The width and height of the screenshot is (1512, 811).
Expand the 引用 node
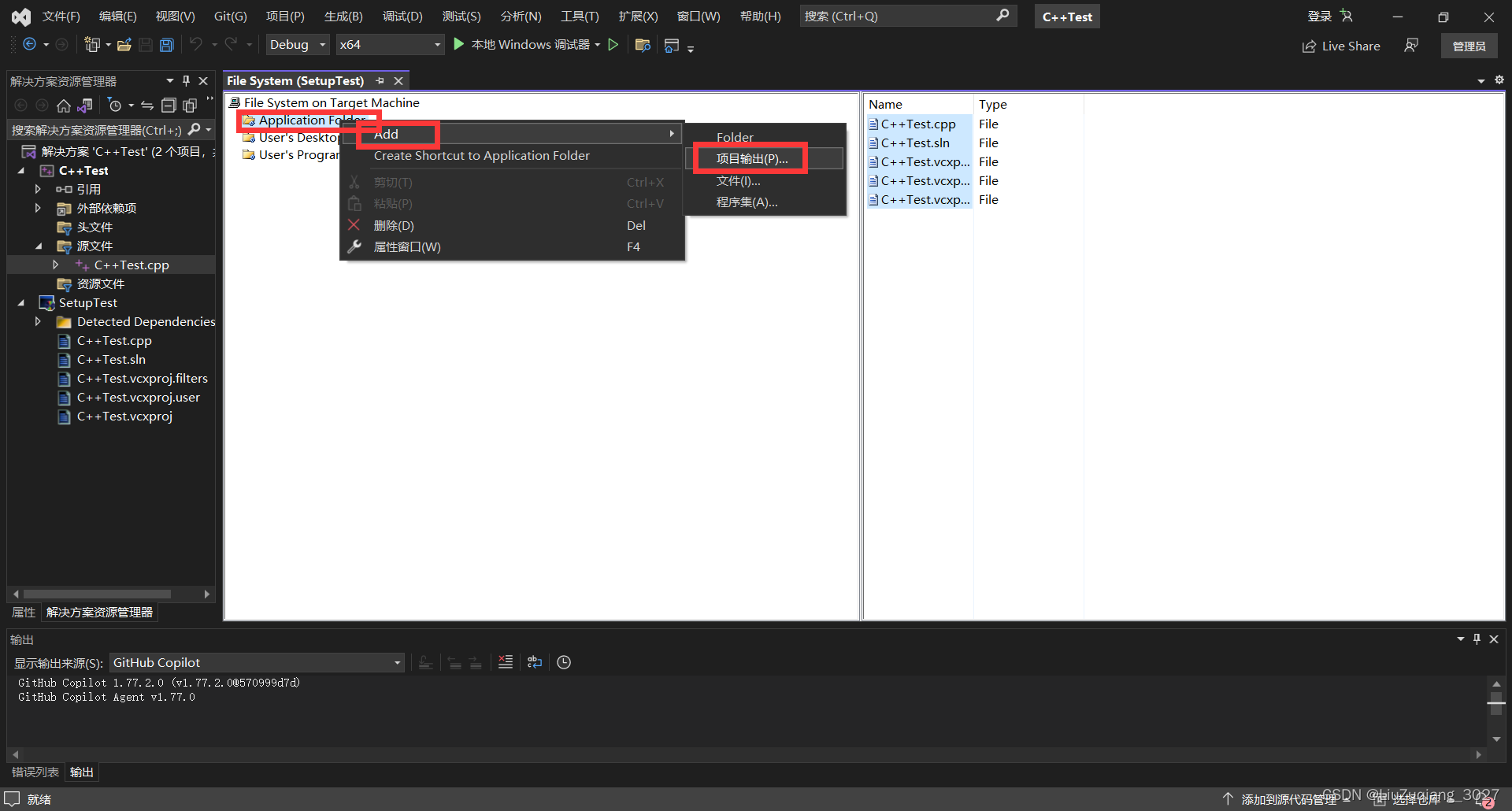point(38,190)
